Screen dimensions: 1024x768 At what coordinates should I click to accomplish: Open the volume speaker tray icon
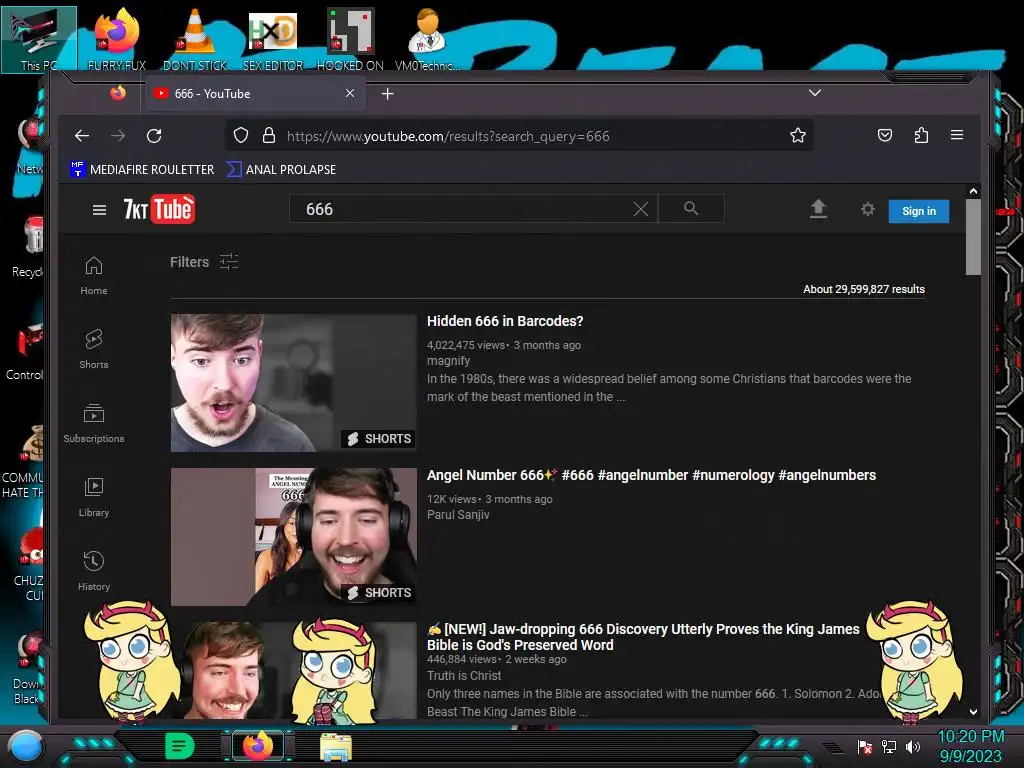click(912, 746)
